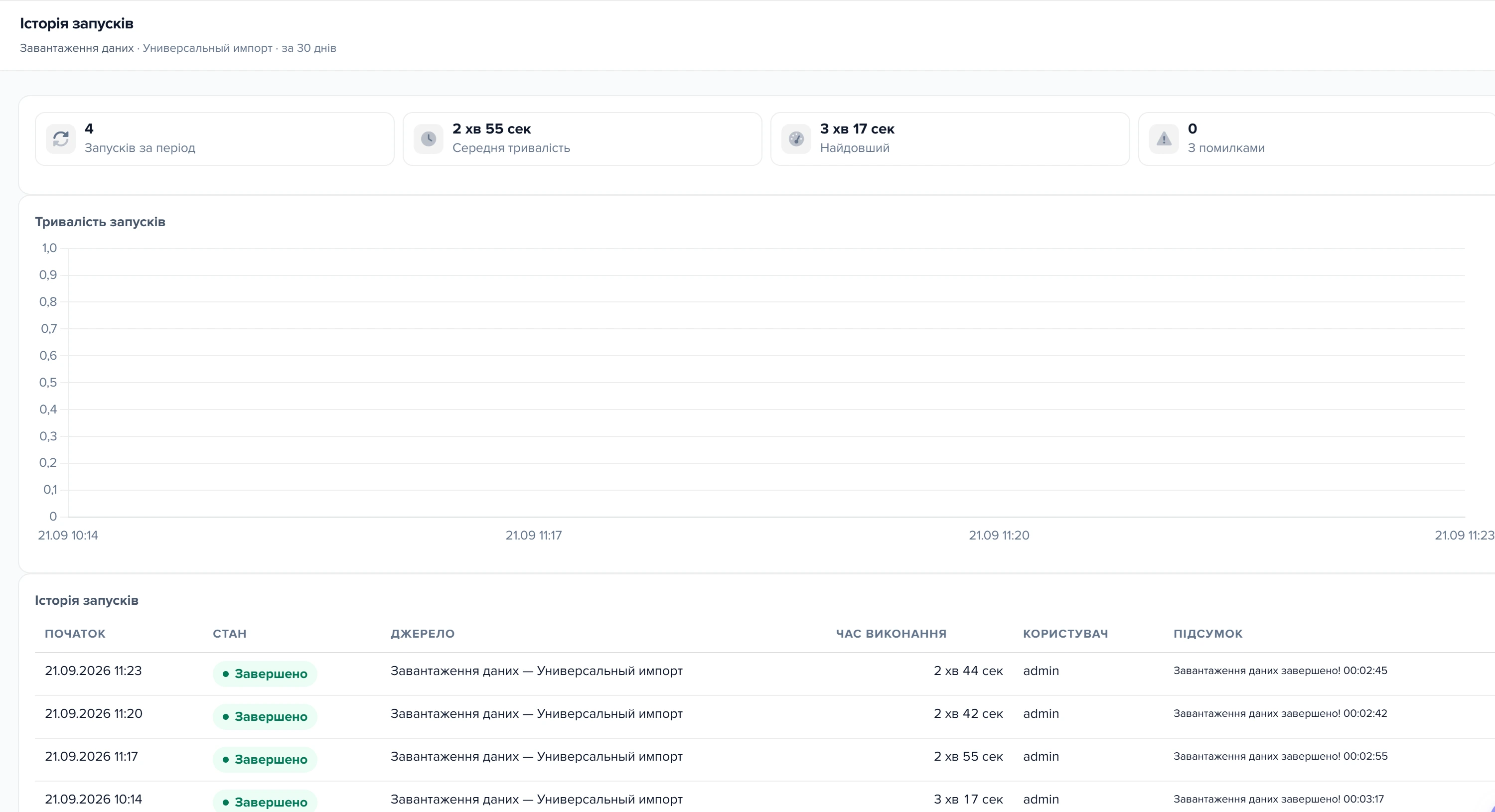
Task: Click the 'ПОЧАТОК' column header
Action: click(x=75, y=633)
